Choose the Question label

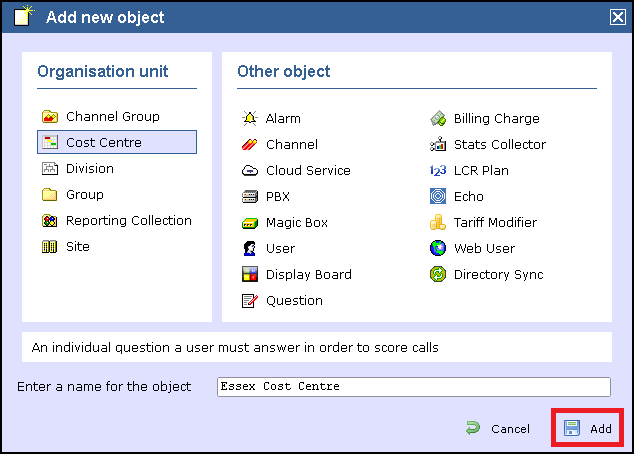pyautogui.click(x=294, y=301)
